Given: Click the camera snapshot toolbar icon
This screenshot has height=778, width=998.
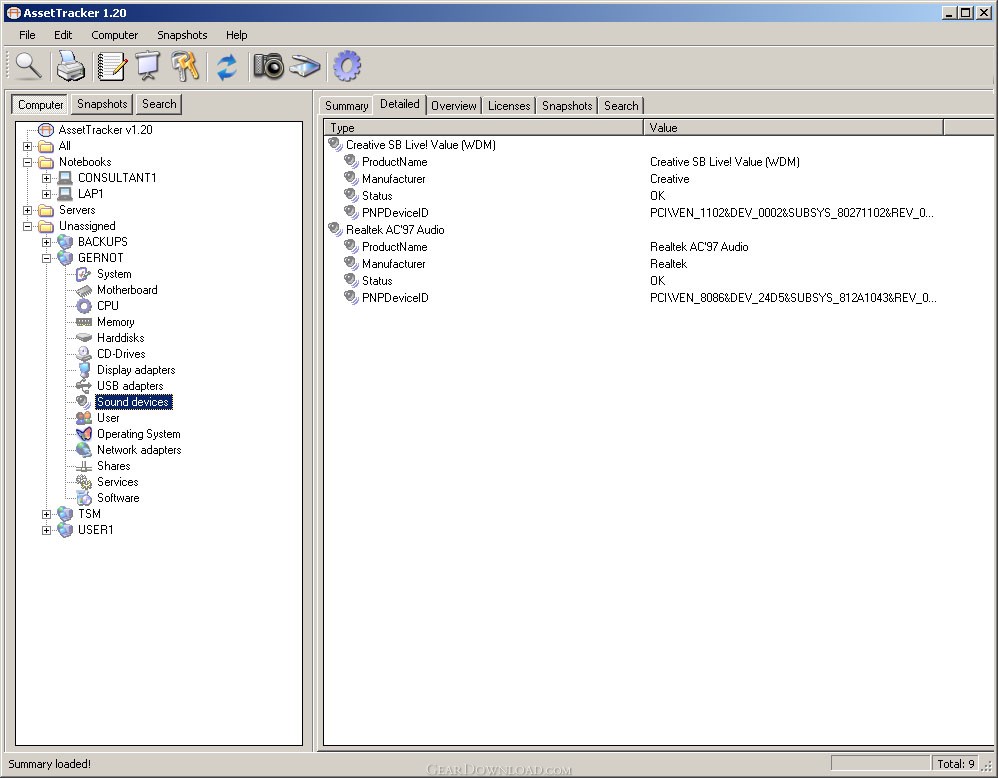Looking at the screenshot, I should [268, 67].
